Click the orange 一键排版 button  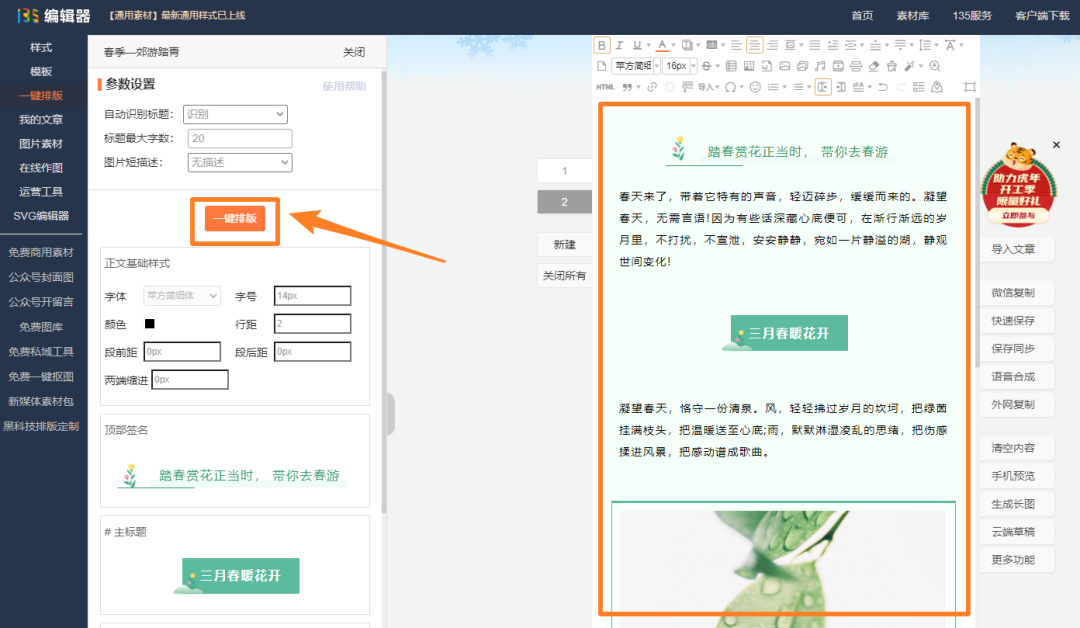(x=235, y=218)
